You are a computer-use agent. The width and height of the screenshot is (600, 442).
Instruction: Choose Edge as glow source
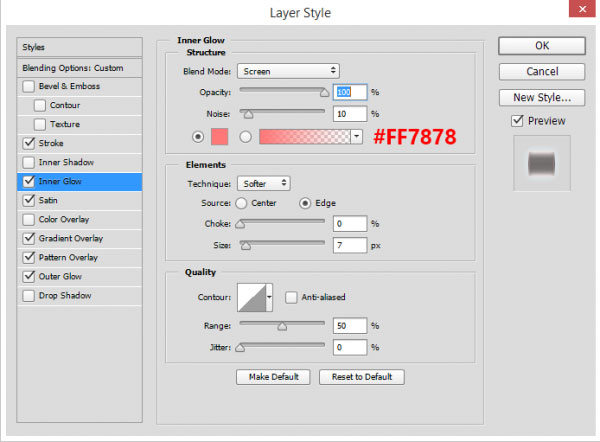(305, 203)
